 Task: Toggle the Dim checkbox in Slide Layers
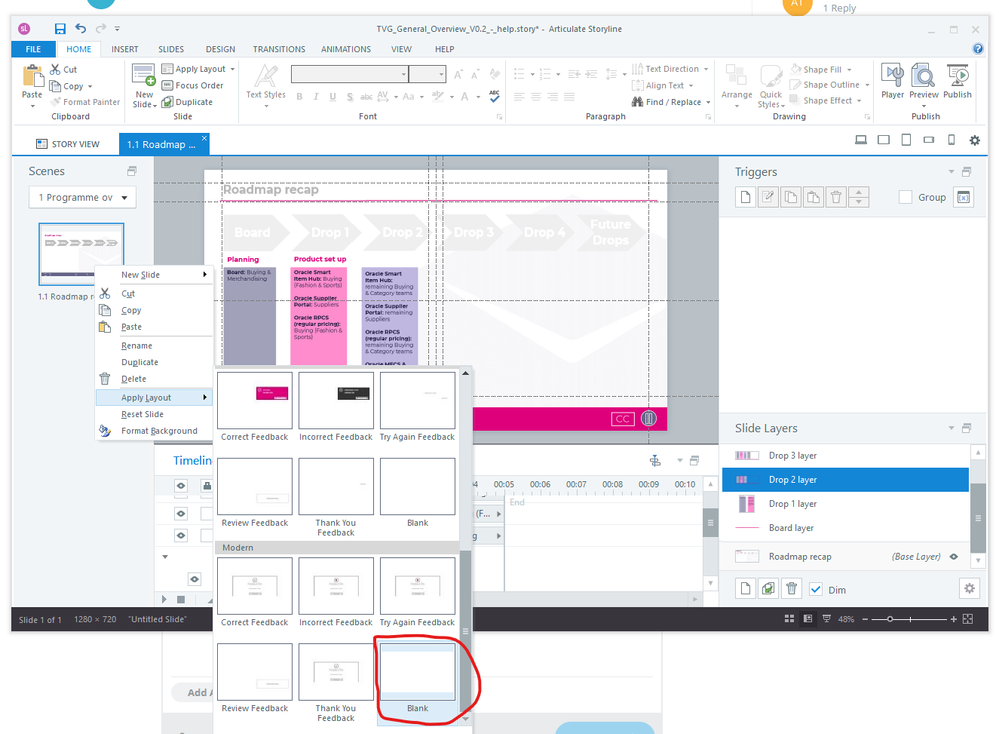coord(816,590)
